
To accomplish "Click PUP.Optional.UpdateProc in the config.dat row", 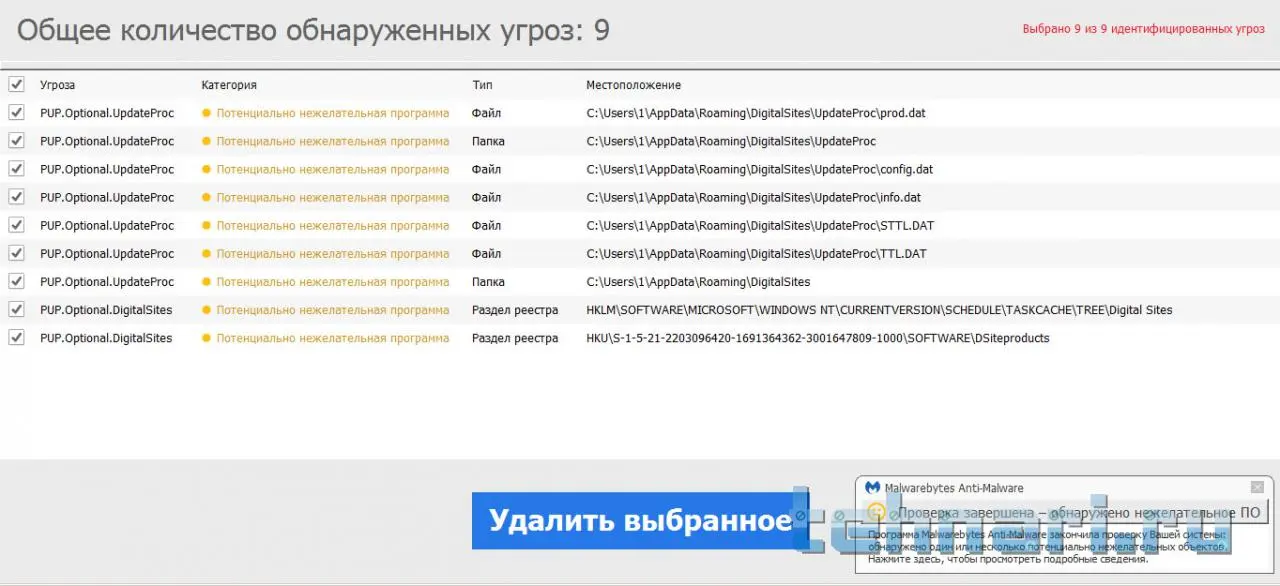I will coord(107,169).
